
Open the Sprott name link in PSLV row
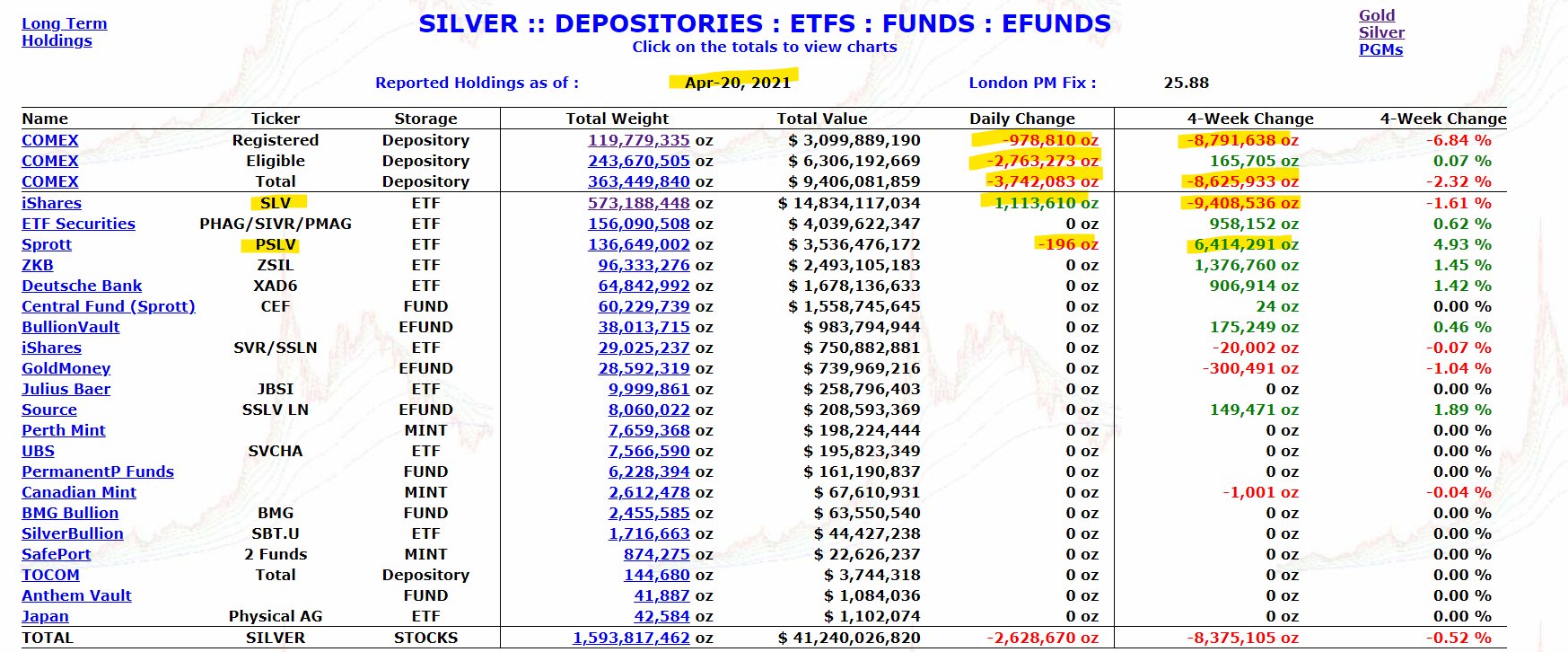47,244
